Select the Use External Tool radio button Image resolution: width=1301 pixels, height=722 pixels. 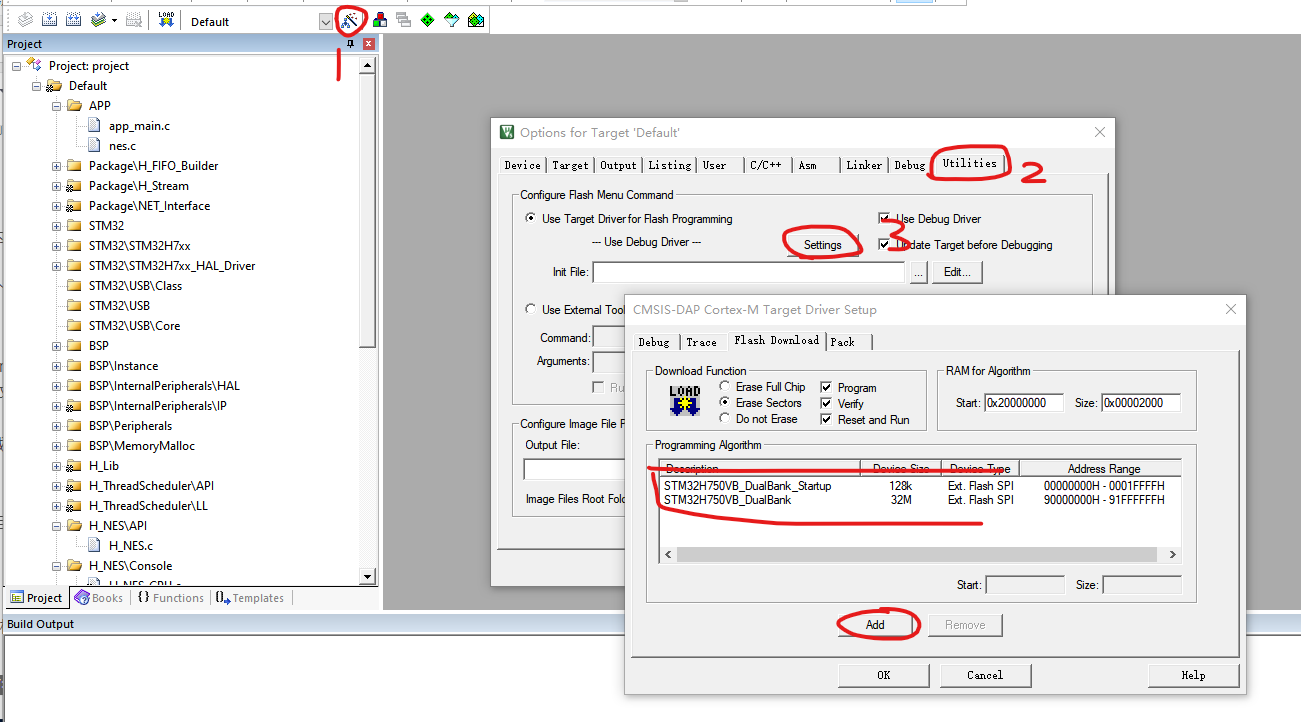coord(532,310)
